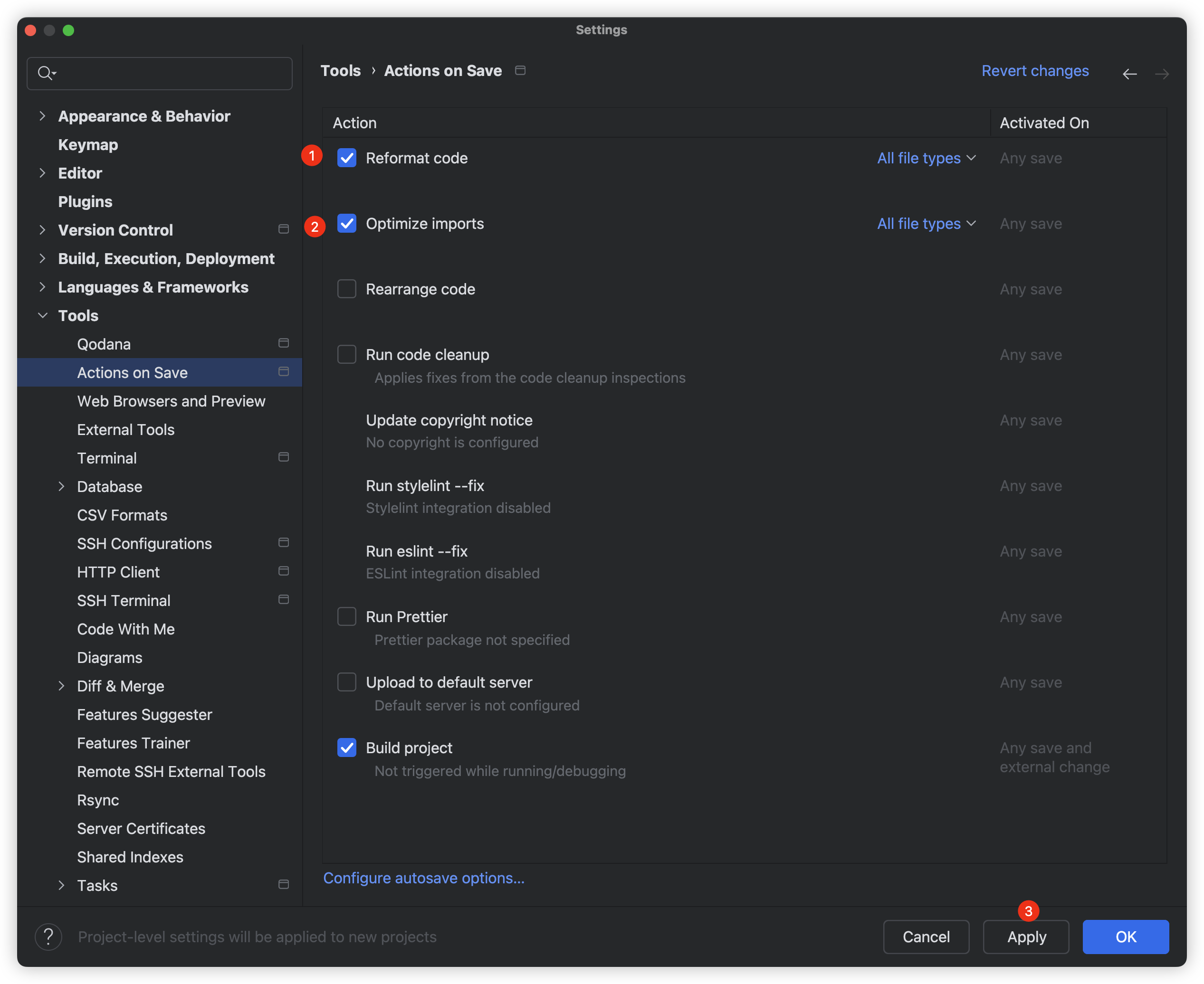Click project-level icon next to HTTP Client
The image size is (1204, 984).
point(284,571)
